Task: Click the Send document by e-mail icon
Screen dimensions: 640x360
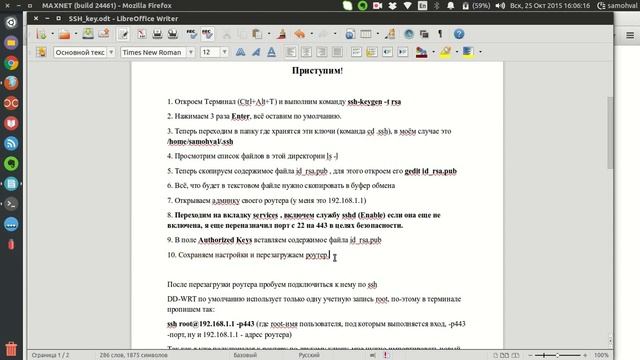Action: 104,34
